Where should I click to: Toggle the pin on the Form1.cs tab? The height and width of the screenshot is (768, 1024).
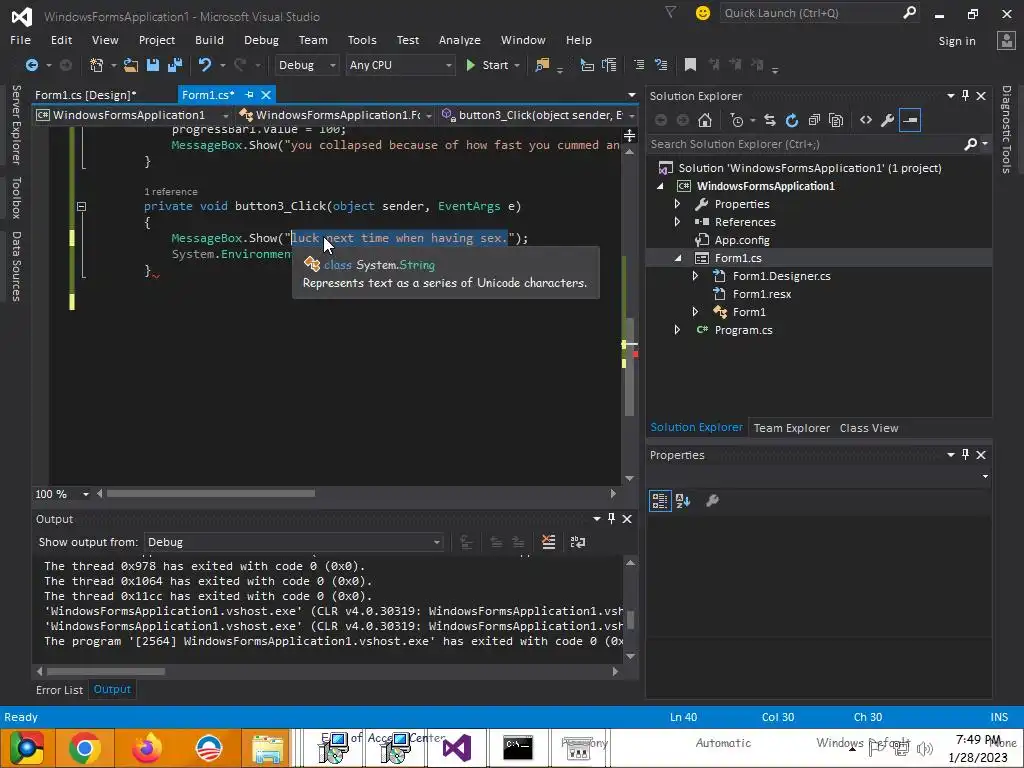click(249, 95)
